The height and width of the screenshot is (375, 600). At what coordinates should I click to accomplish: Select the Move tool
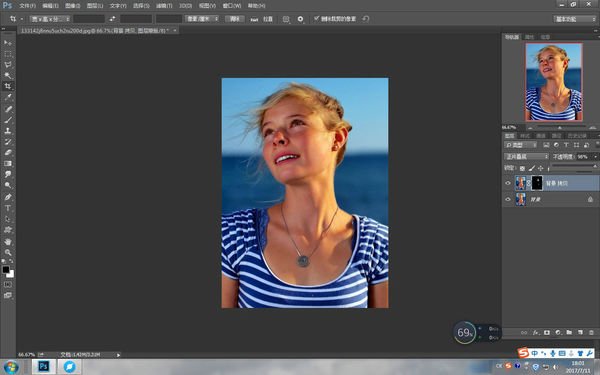(8, 42)
